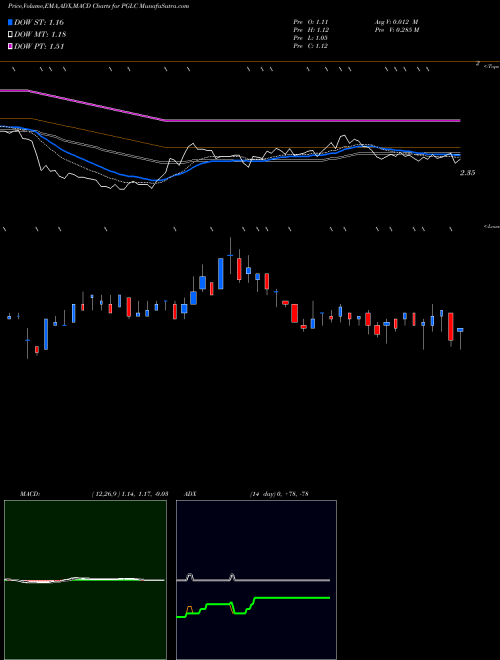
Task: Select the 'DOW PT: 1.51' legend text
Action: [39, 47]
